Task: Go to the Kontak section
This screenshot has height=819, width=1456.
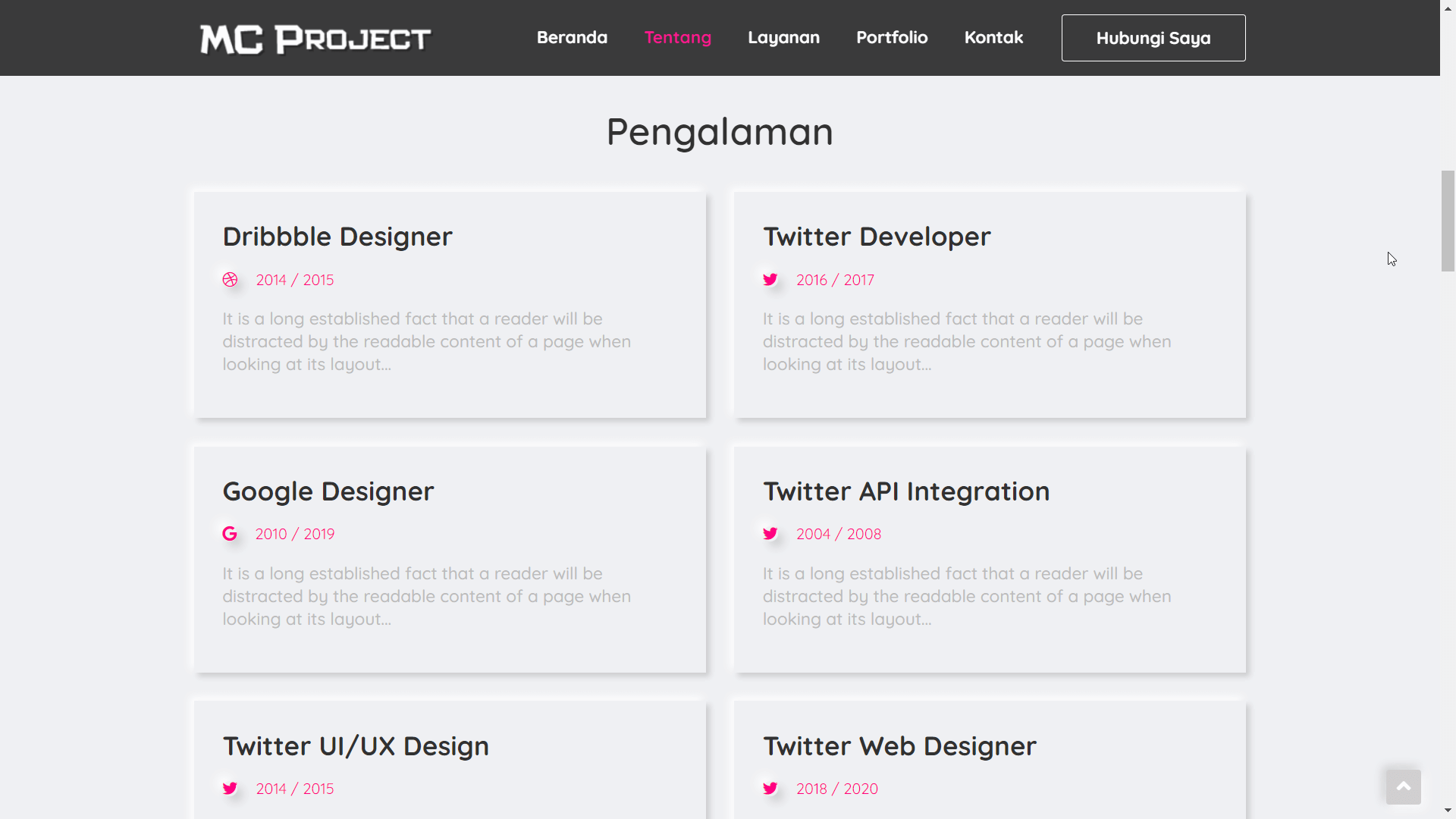Action: coord(993,37)
